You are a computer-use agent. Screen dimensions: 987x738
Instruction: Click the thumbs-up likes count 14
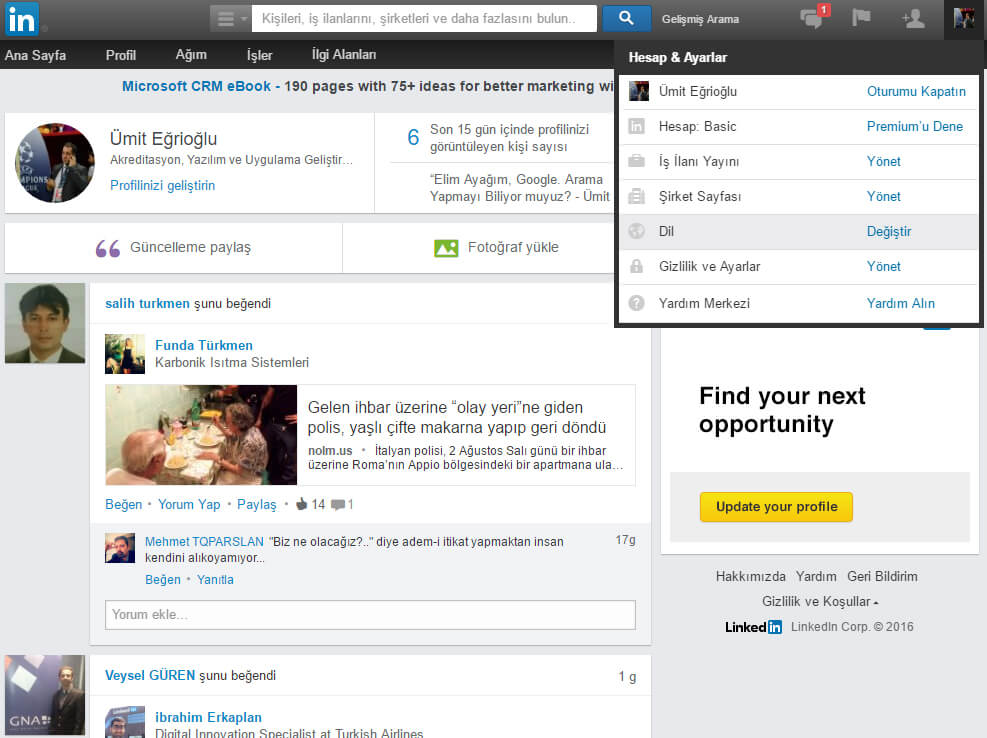pos(310,504)
